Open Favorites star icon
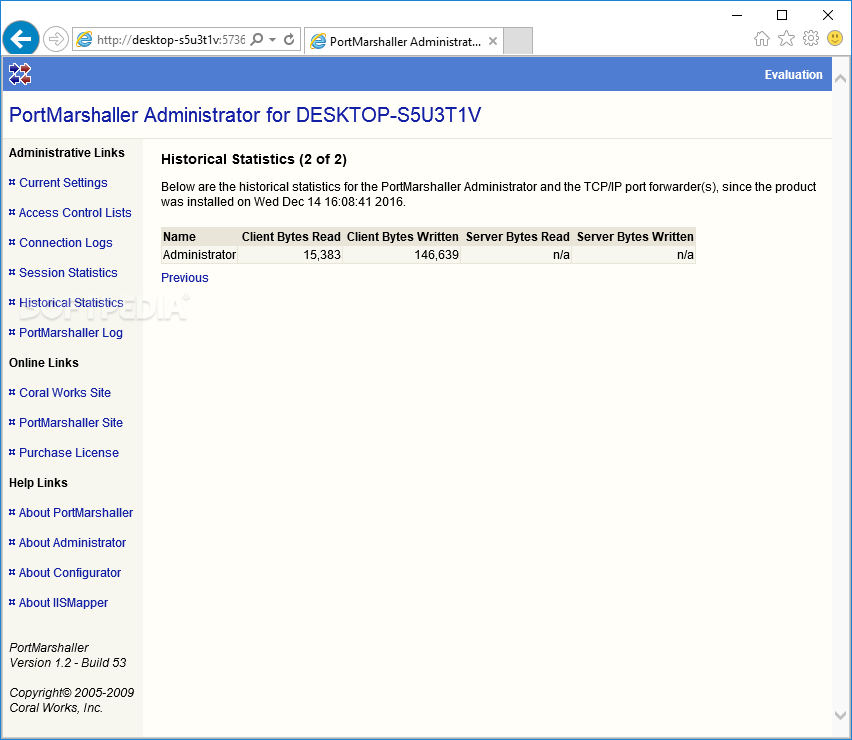Viewport: 852px width, 740px height. pyautogui.click(x=786, y=39)
